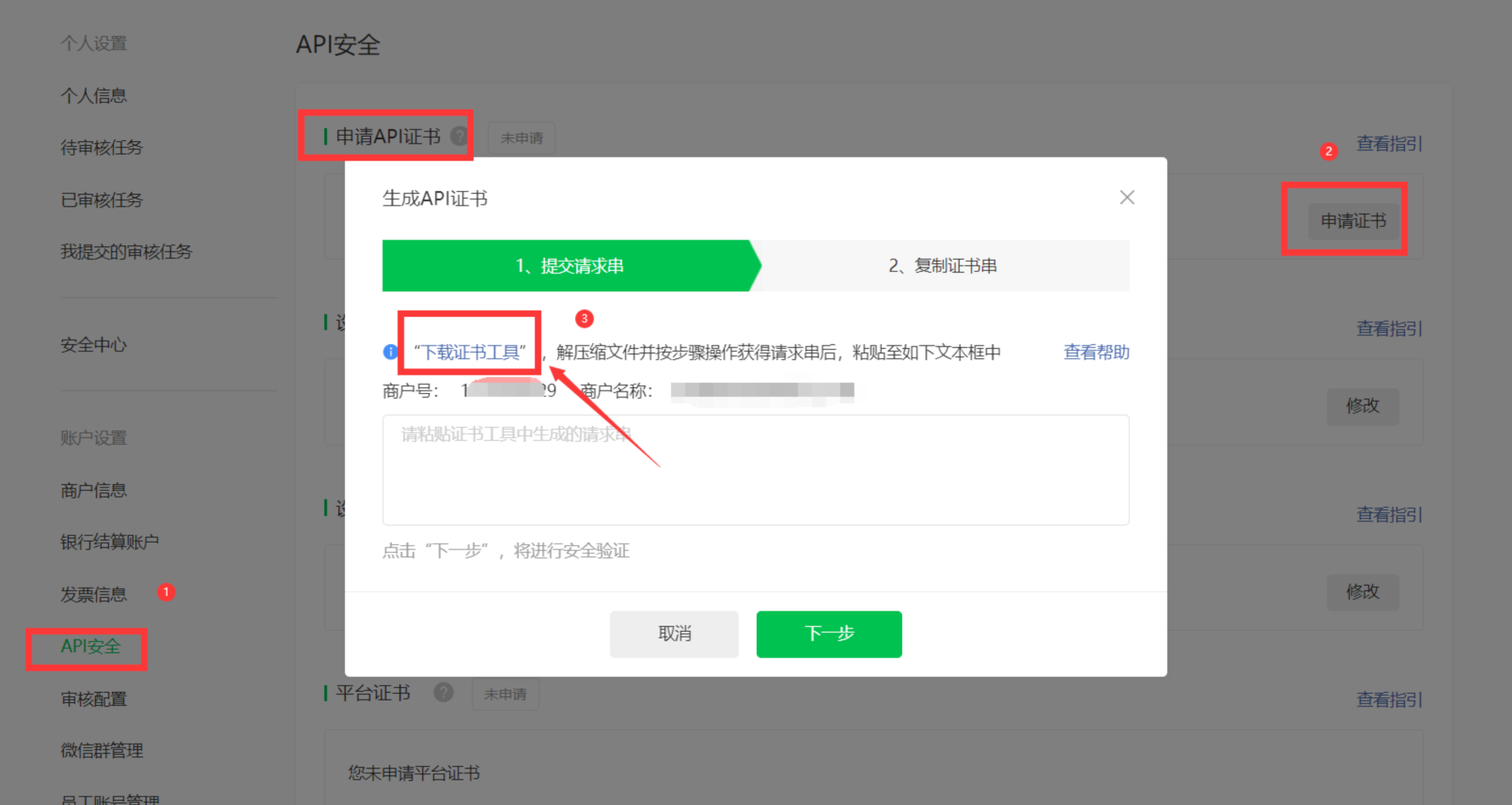Click the blue info icon before 下载证书工具
The image size is (1512, 805).
(391, 352)
